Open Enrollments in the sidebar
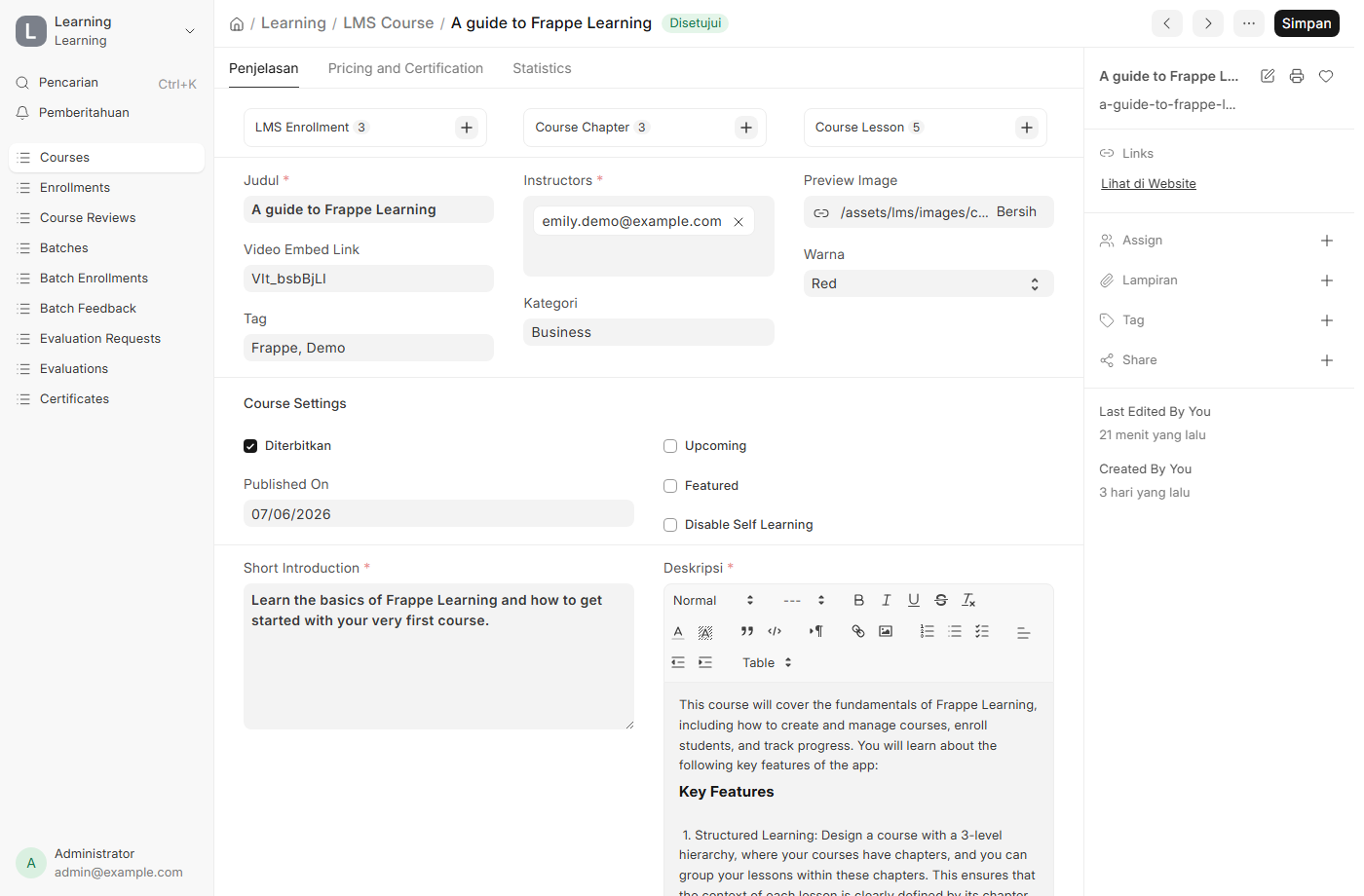Screen dimensions: 1364x896 point(106,188)
